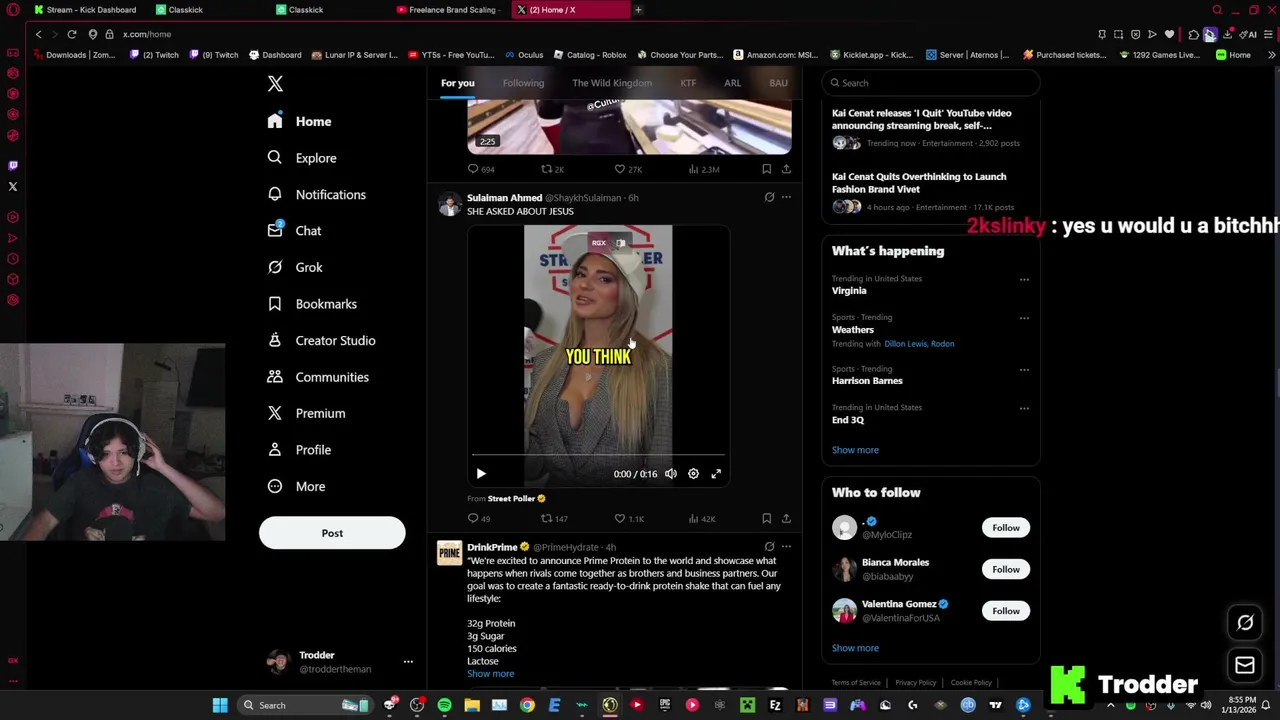Switch to The Wild Kingdom tab
Image resolution: width=1280 pixels, height=720 pixels.
click(x=612, y=83)
